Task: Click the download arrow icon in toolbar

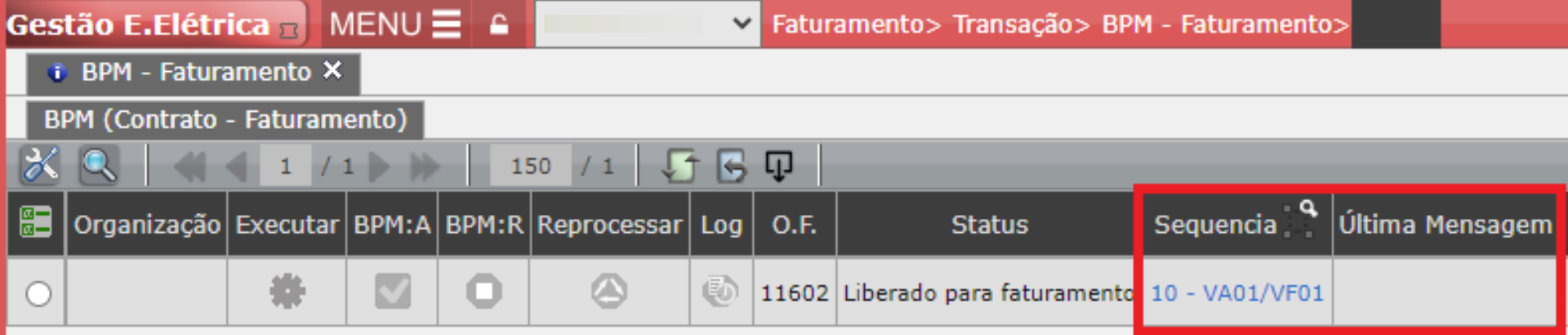Action: [x=778, y=166]
